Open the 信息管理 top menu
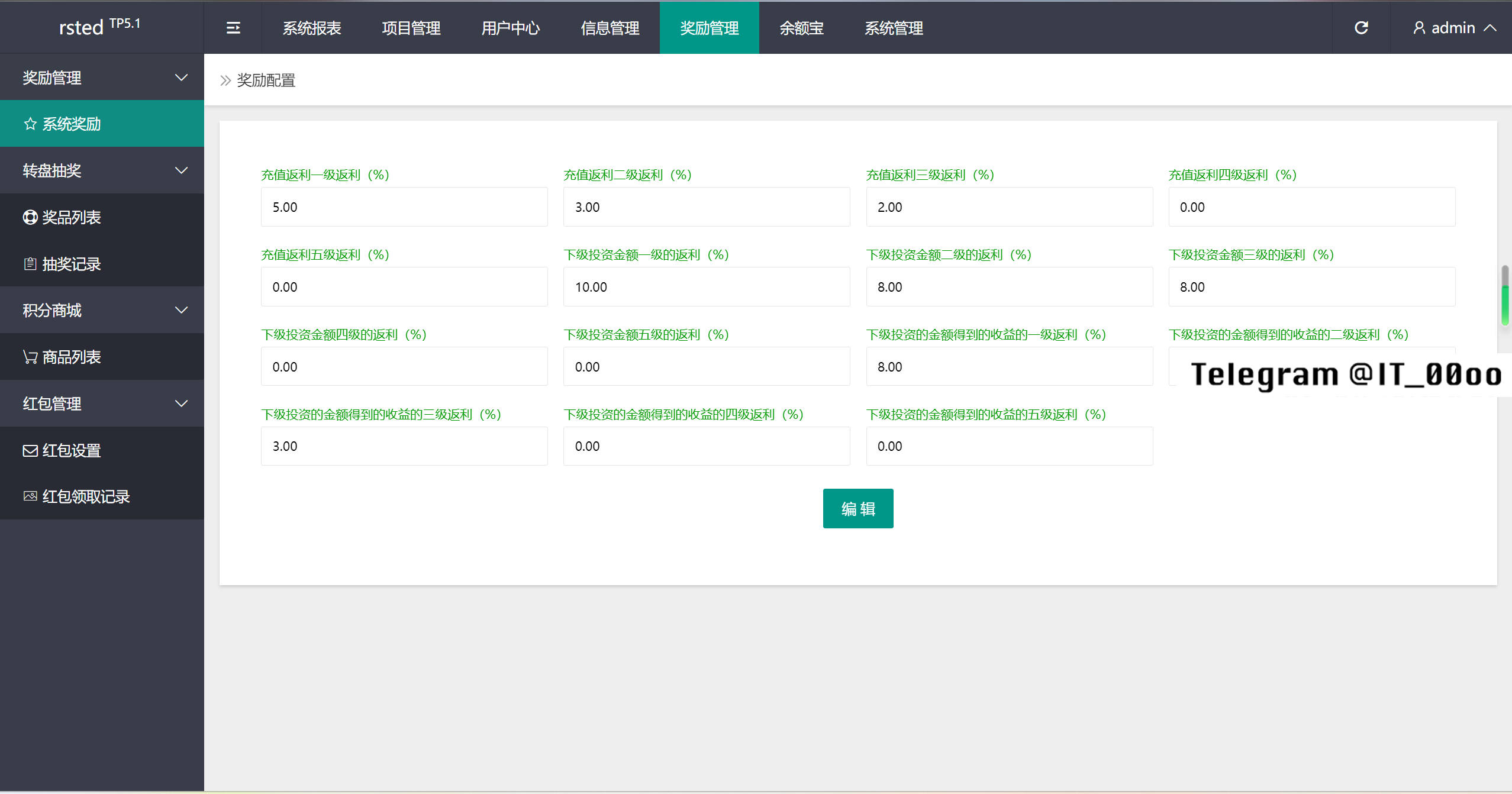The height and width of the screenshot is (794, 1512). click(x=610, y=28)
